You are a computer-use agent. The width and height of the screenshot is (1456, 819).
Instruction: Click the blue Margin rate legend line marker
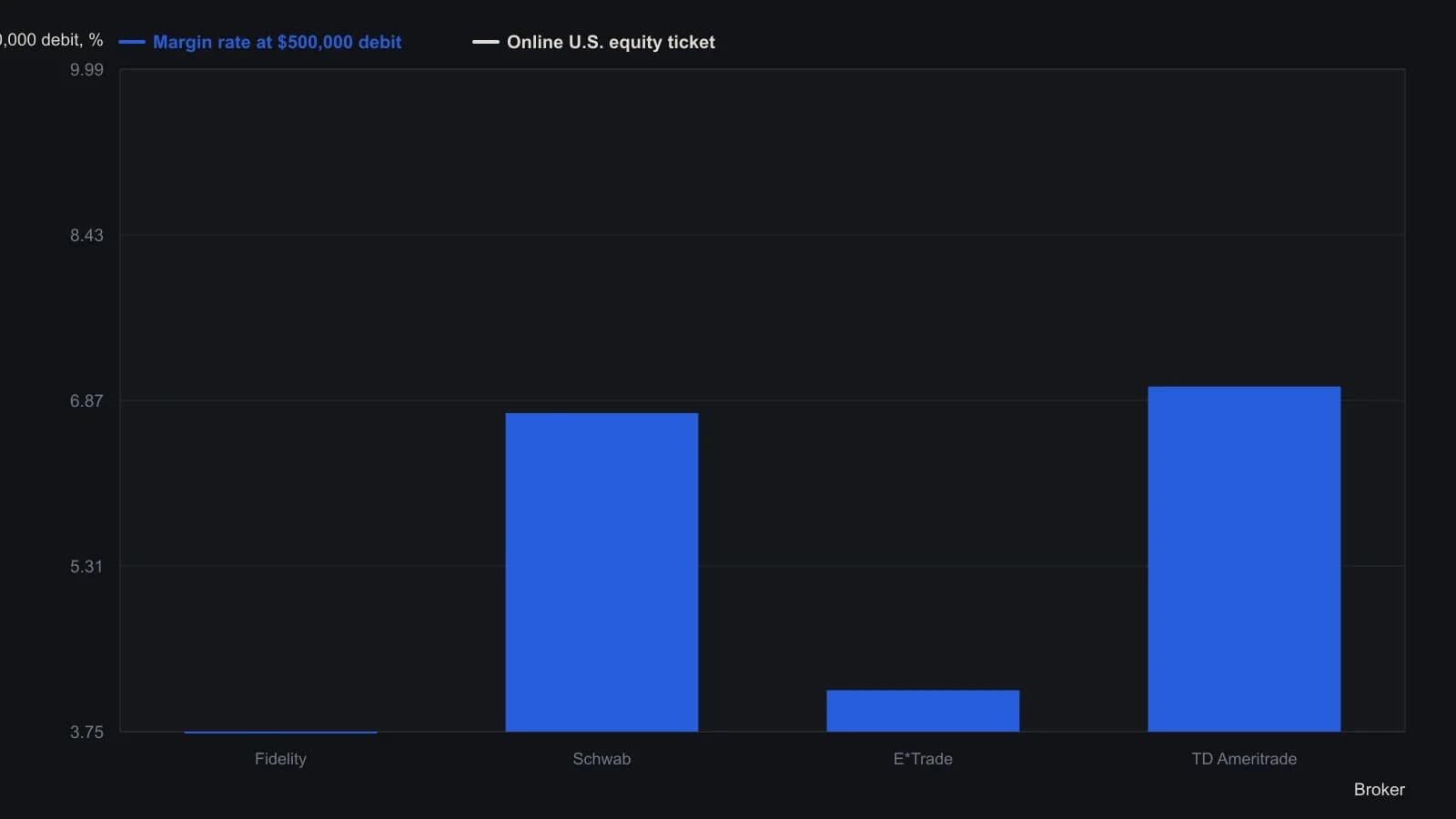[x=132, y=42]
